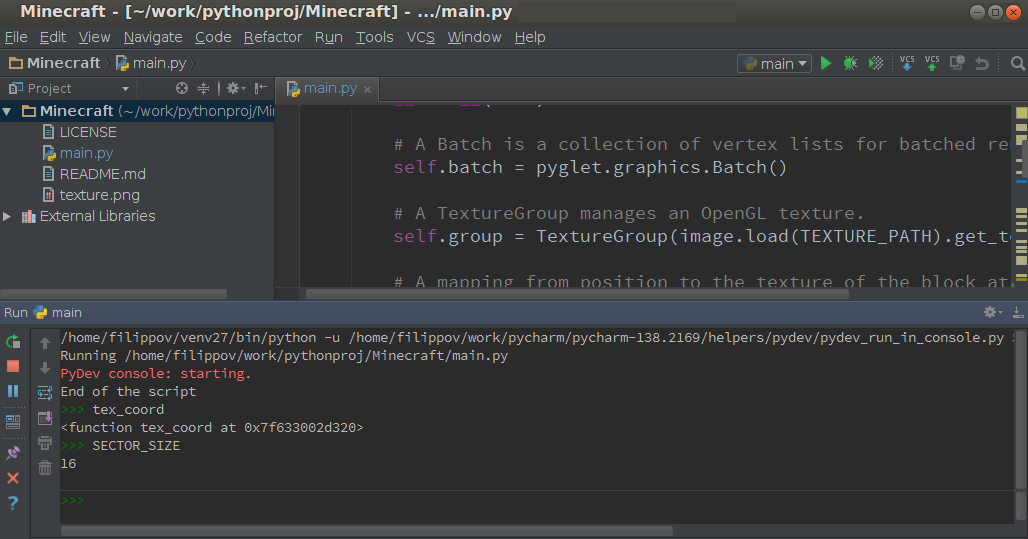Pause console output with the pause icon
This screenshot has width=1028, height=539.
click(x=12, y=391)
